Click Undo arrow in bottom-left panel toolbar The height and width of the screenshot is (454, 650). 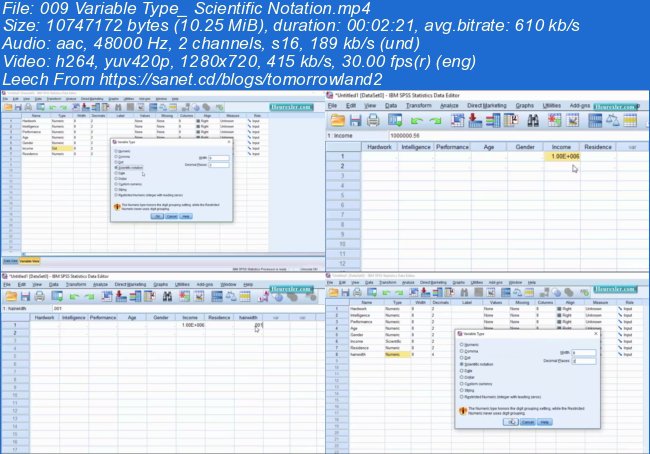point(74,296)
